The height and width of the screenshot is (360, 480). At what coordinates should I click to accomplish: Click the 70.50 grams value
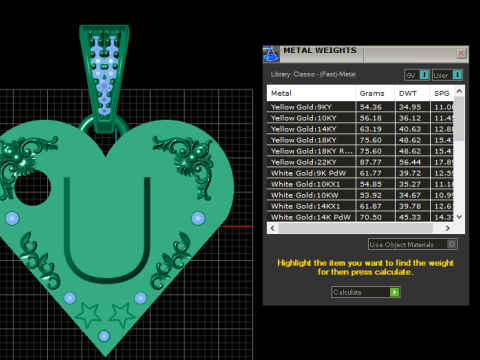point(371,217)
